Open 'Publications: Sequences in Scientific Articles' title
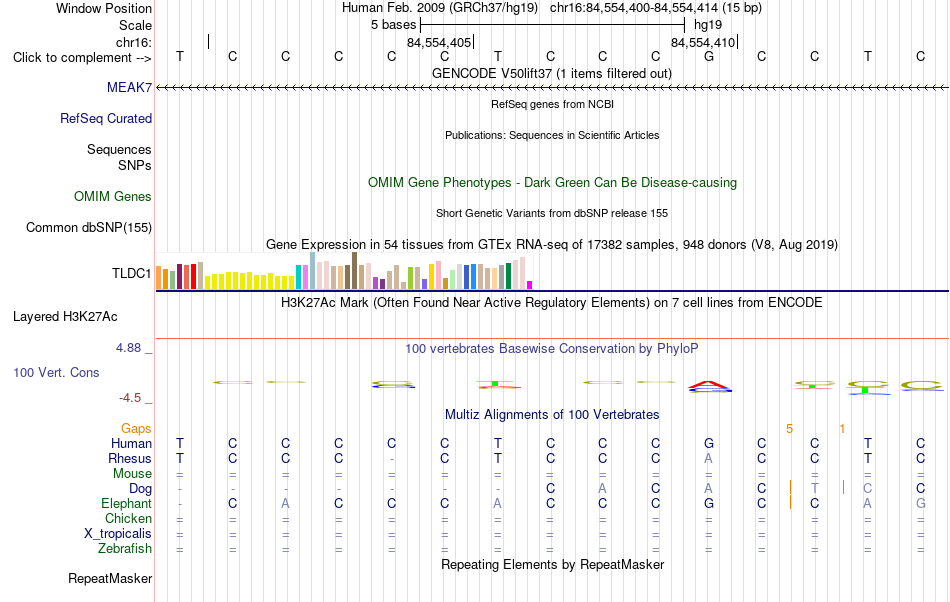 click(552, 135)
